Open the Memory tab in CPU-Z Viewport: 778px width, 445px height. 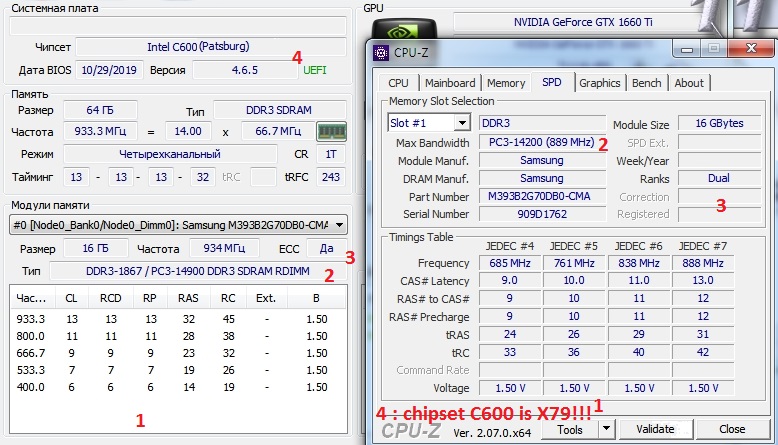506,83
